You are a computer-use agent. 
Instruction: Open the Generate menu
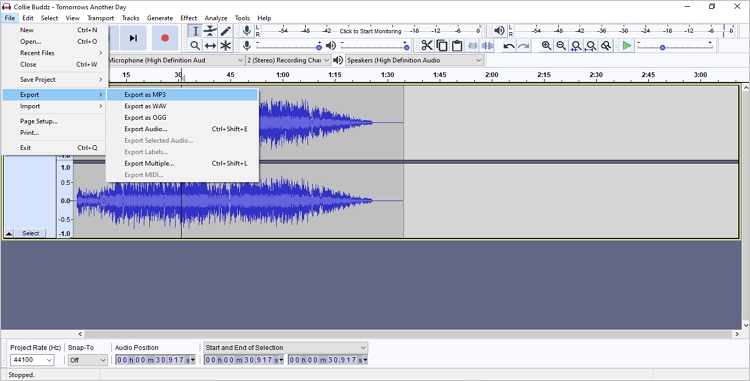tap(160, 18)
